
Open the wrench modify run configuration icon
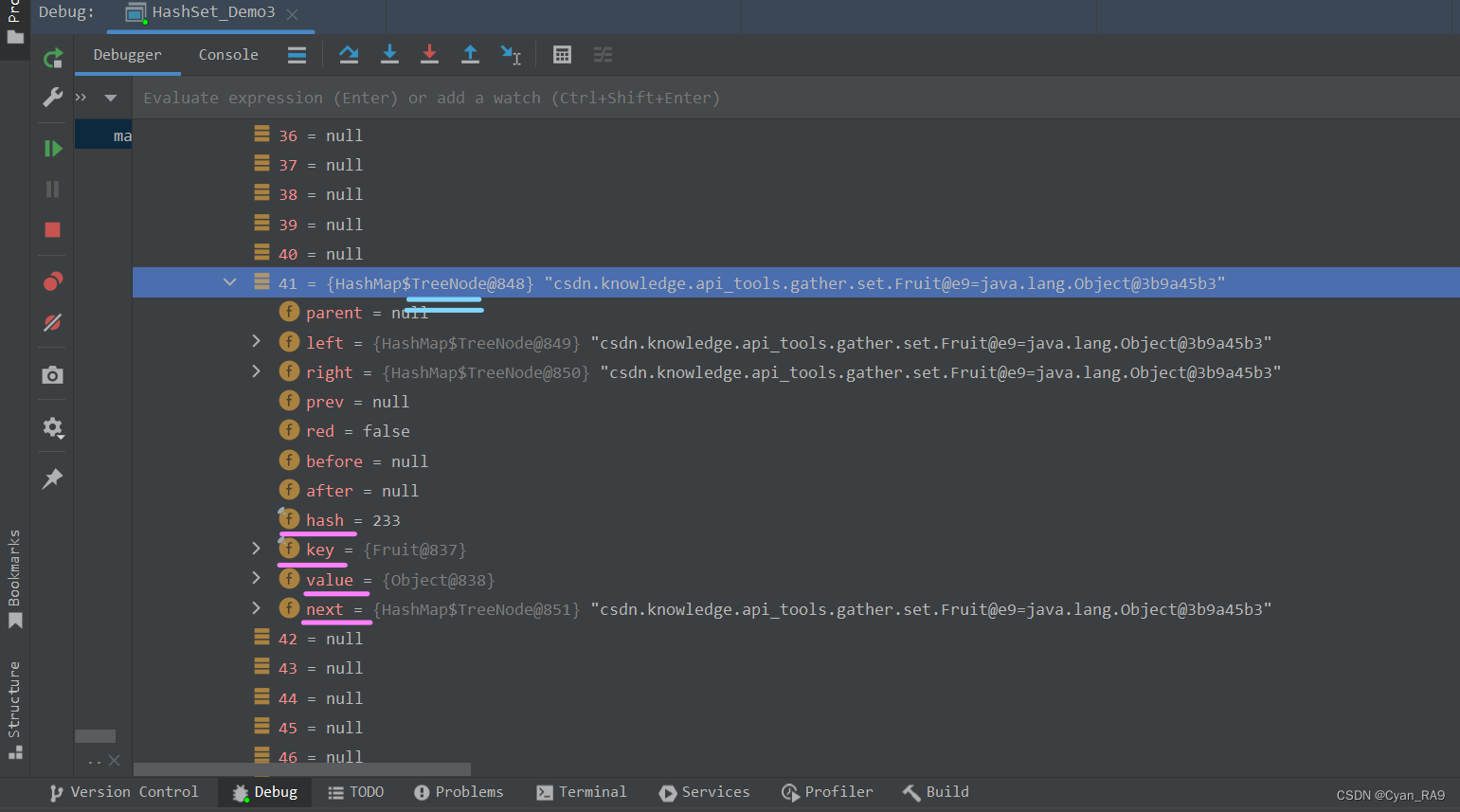tap(53, 98)
